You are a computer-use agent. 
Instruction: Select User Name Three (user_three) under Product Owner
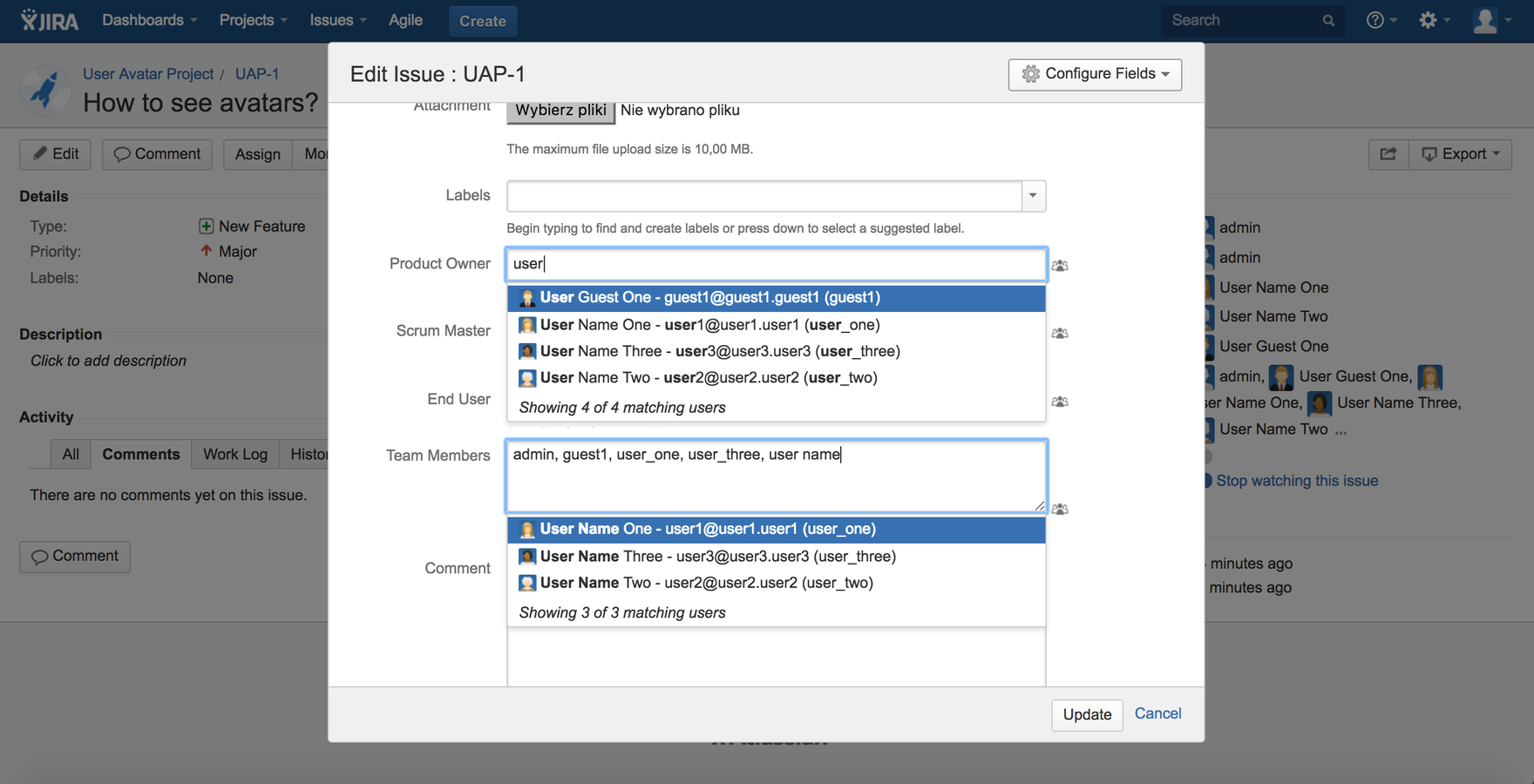777,351
